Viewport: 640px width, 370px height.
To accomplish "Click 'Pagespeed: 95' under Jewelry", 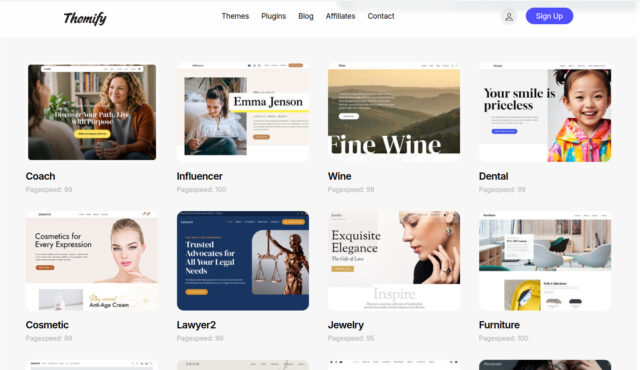I will click(x=351, y=339).
